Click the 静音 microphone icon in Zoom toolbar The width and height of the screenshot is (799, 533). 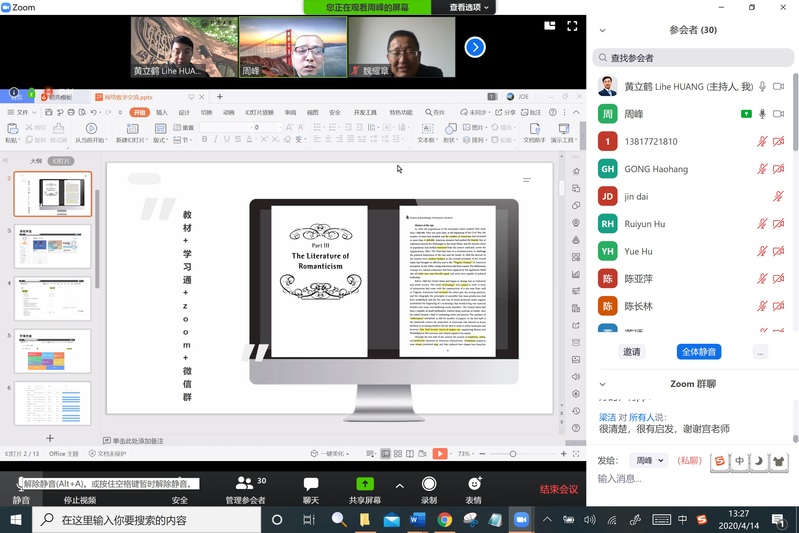(x=21, y=484)
